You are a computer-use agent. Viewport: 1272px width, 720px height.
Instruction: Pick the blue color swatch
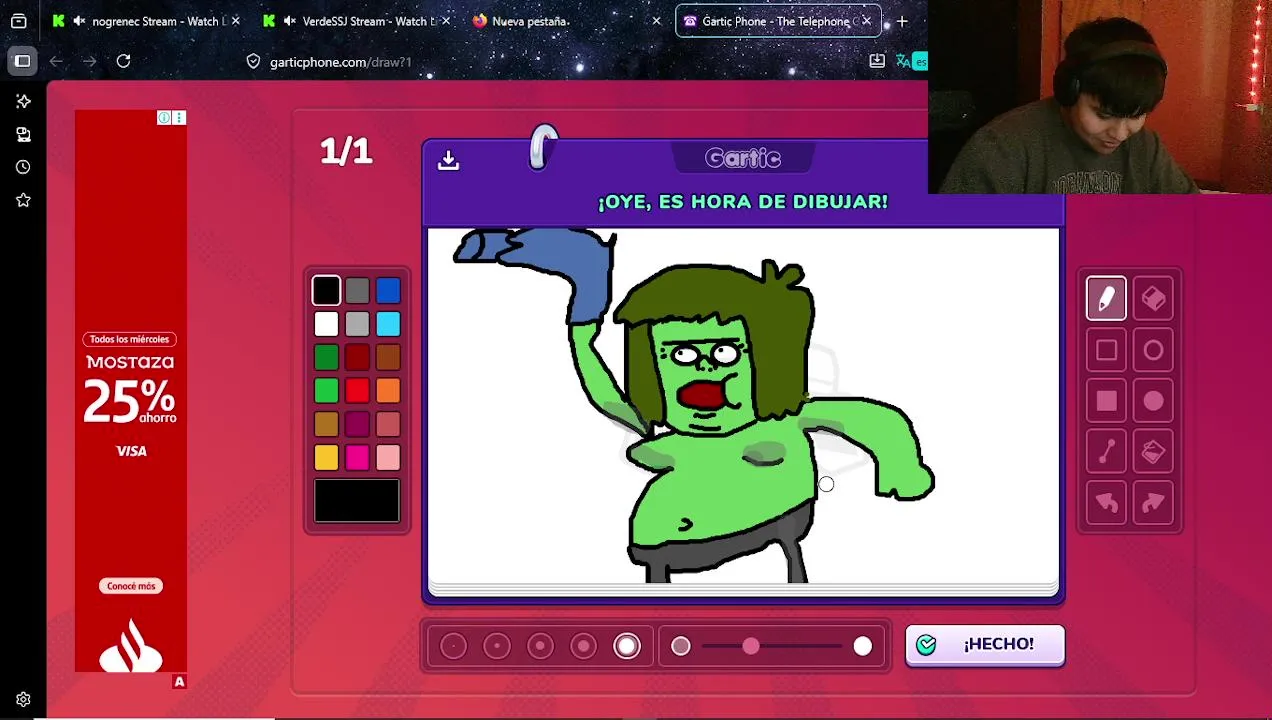tap(388, 290)
